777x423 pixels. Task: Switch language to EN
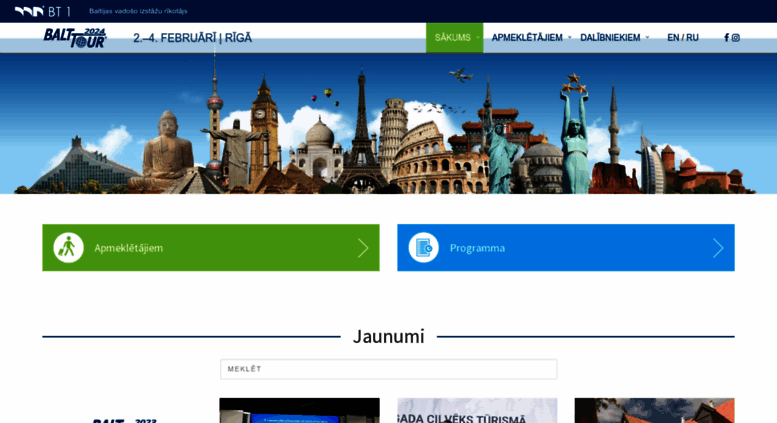[673, 38]
